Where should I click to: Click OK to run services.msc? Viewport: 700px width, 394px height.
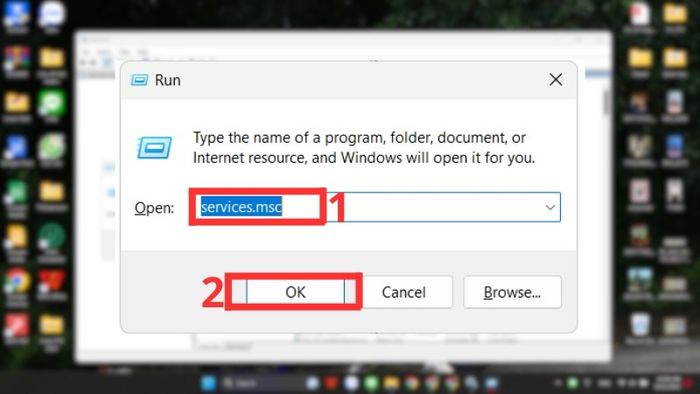click(x=295, y=292)
